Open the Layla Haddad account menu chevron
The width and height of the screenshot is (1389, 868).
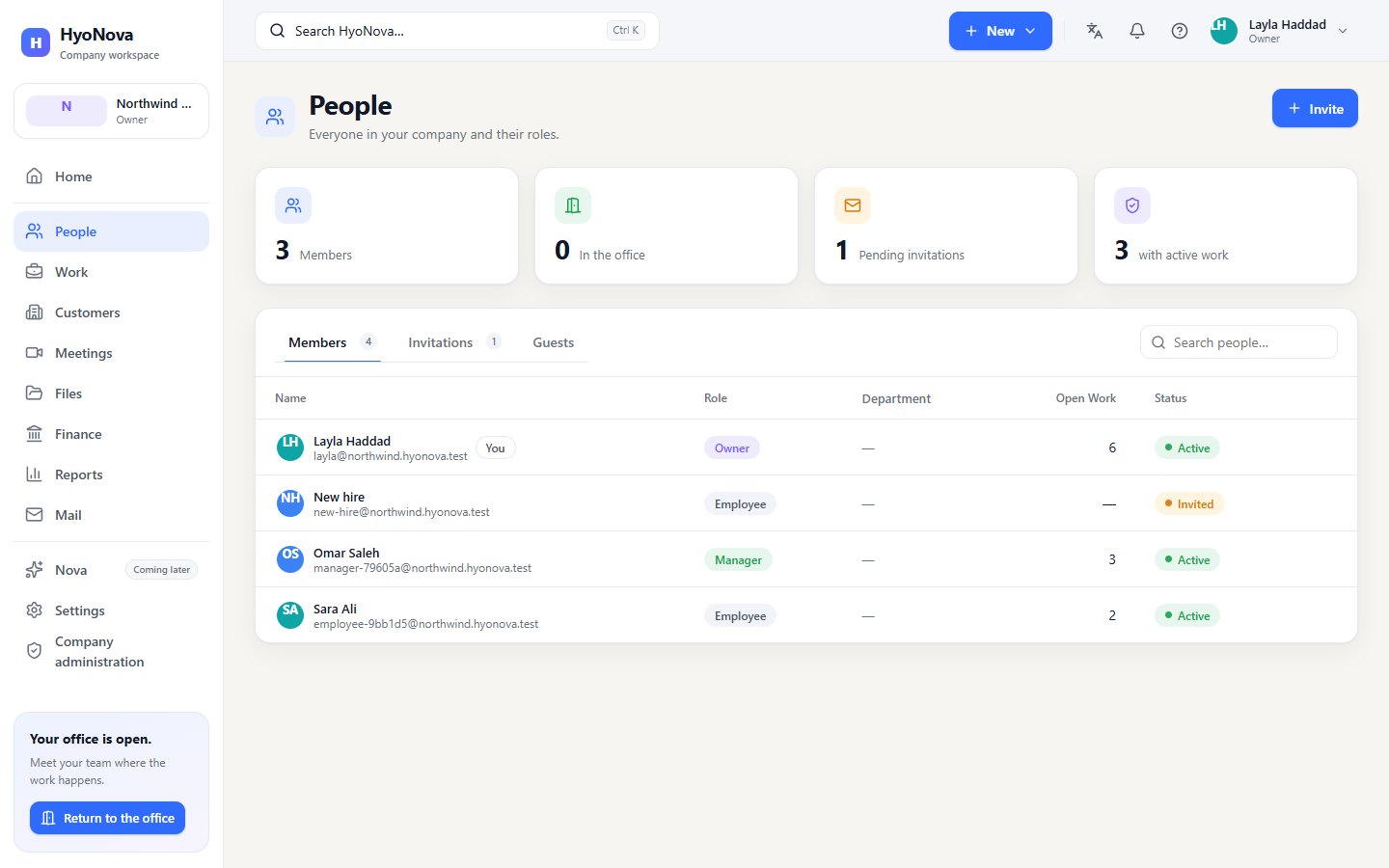[1343, 31]
